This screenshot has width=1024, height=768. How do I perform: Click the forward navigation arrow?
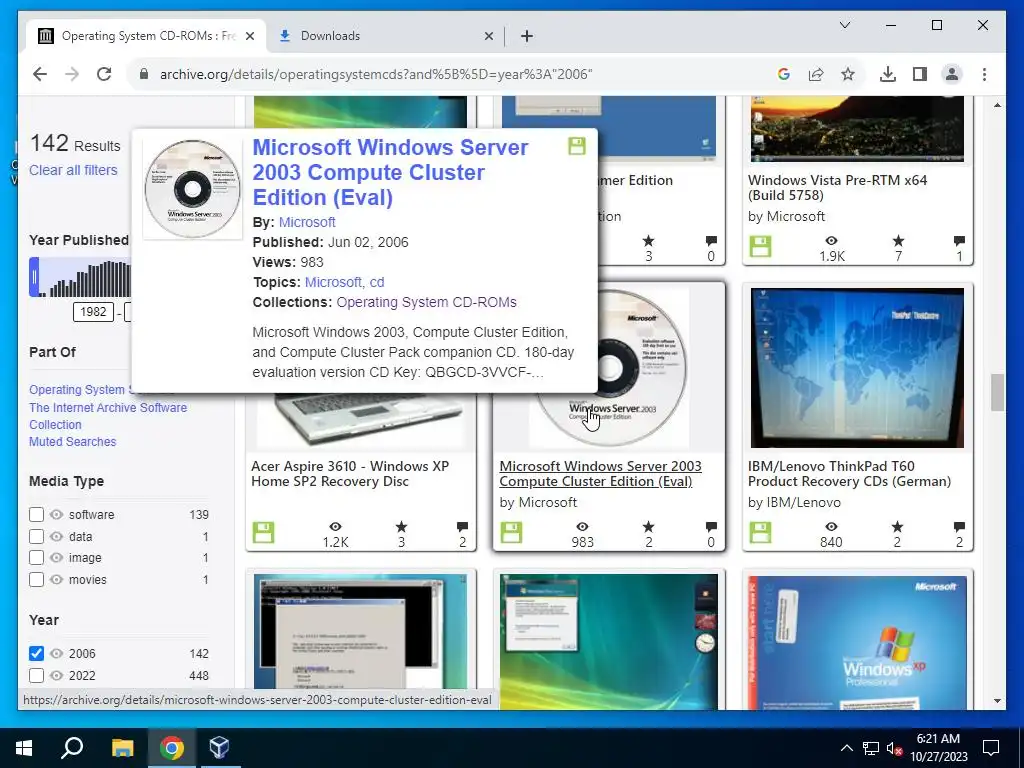72,74
